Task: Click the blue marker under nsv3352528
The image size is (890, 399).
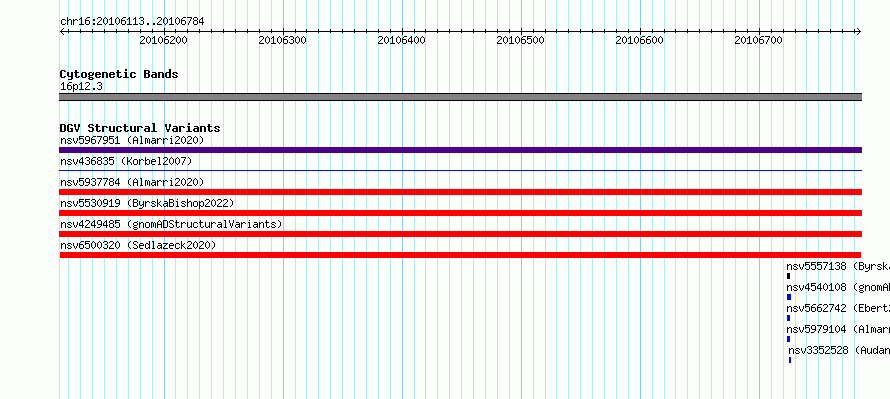Action: pyautogui.click(x=790, y=360)
